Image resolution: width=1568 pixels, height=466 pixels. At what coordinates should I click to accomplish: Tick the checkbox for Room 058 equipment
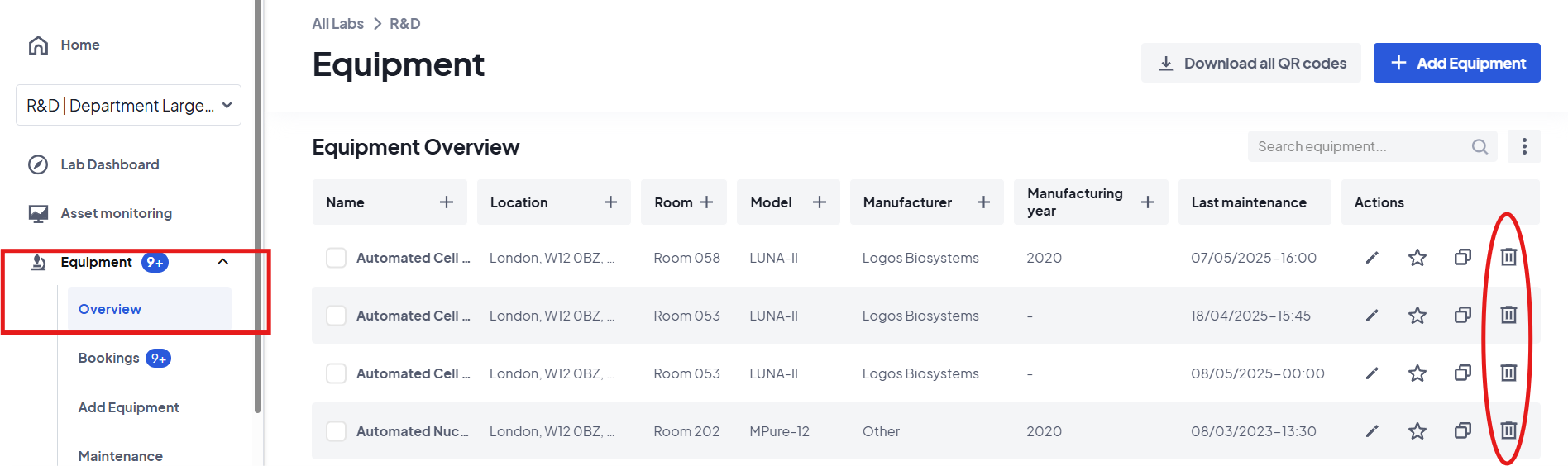(x=336, y=258)
